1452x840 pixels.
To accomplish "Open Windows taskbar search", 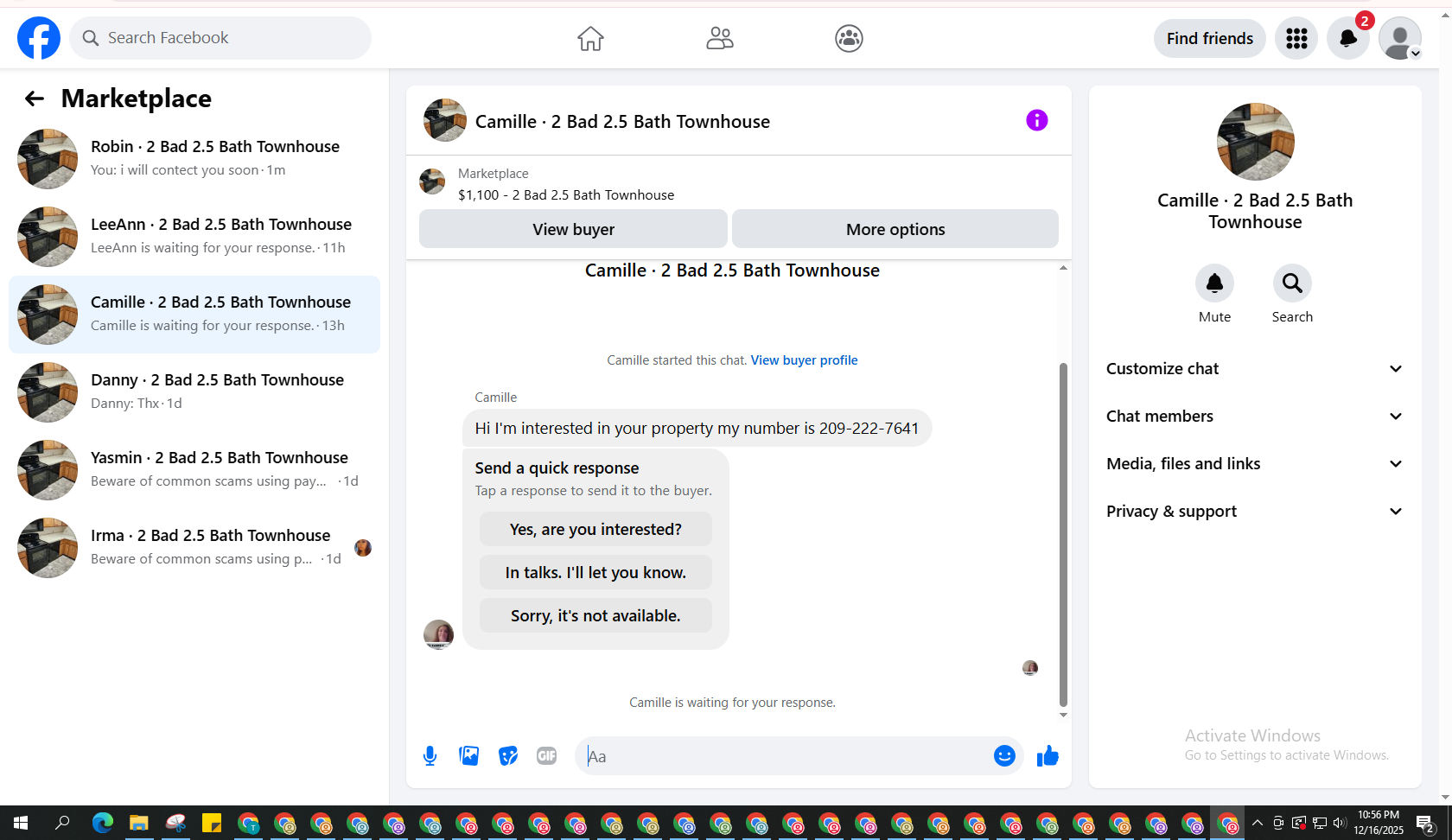I will pyautogui.click(x=62, y=823).
